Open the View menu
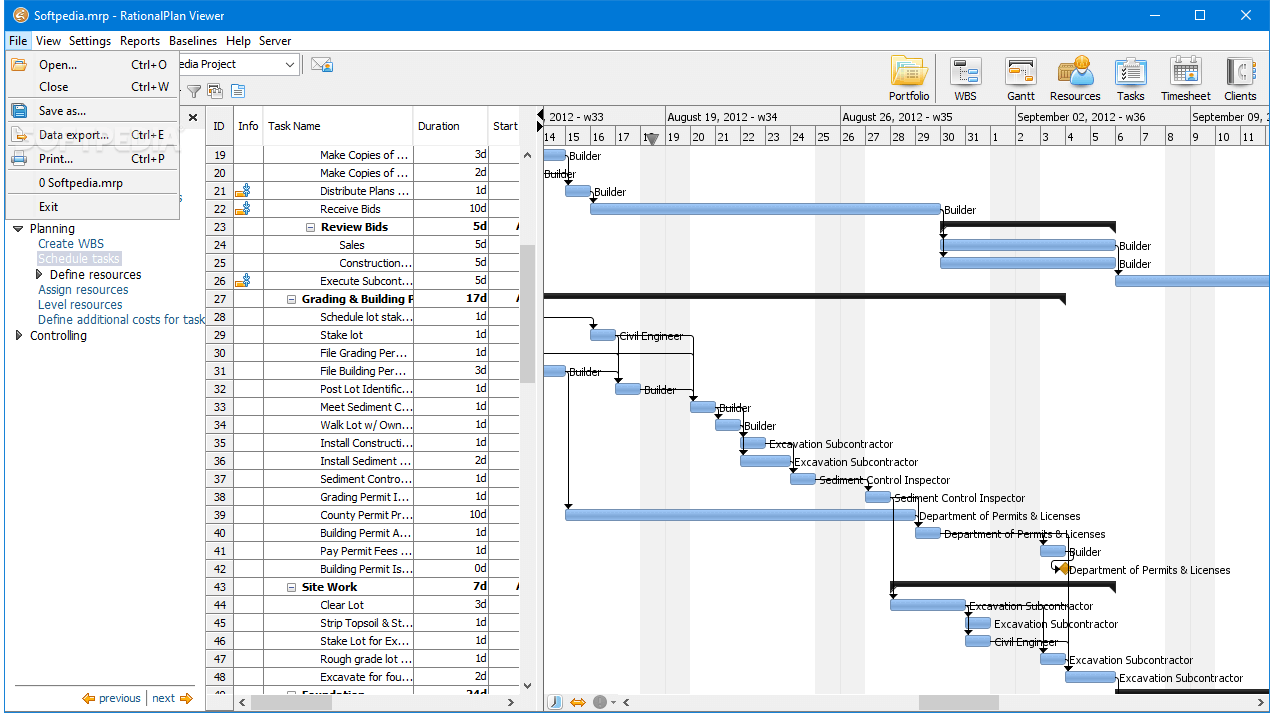Viewport: 1270px width, 713px height. pos(48,41)
